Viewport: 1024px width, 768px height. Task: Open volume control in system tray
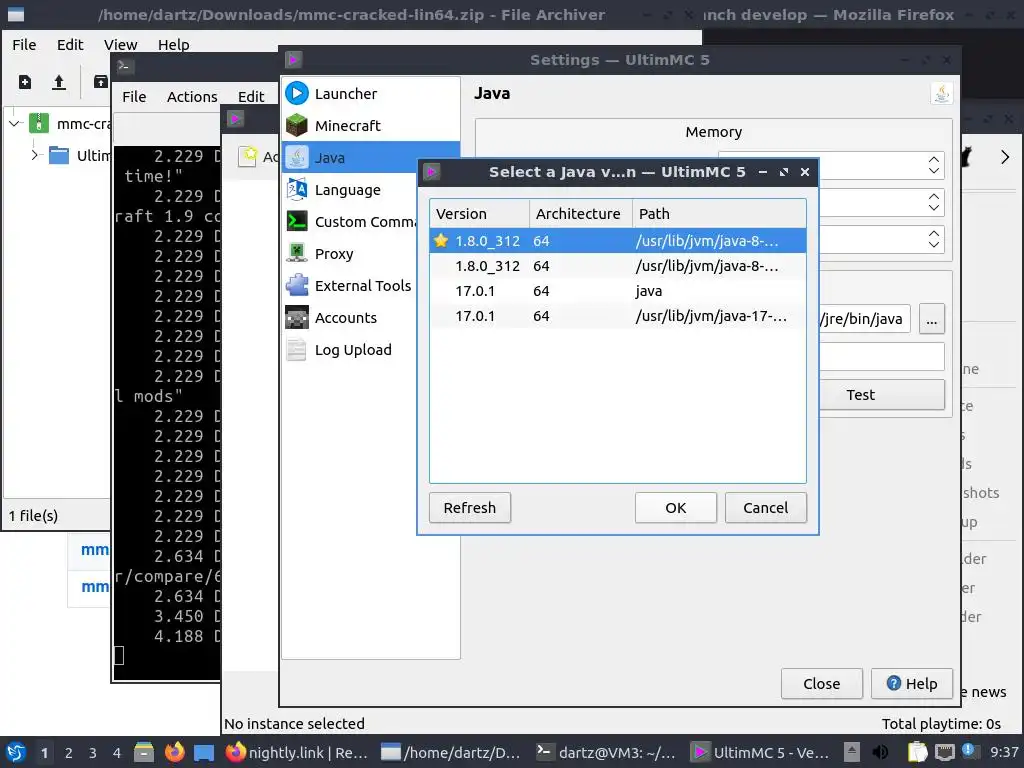click(x=880, y=752)
